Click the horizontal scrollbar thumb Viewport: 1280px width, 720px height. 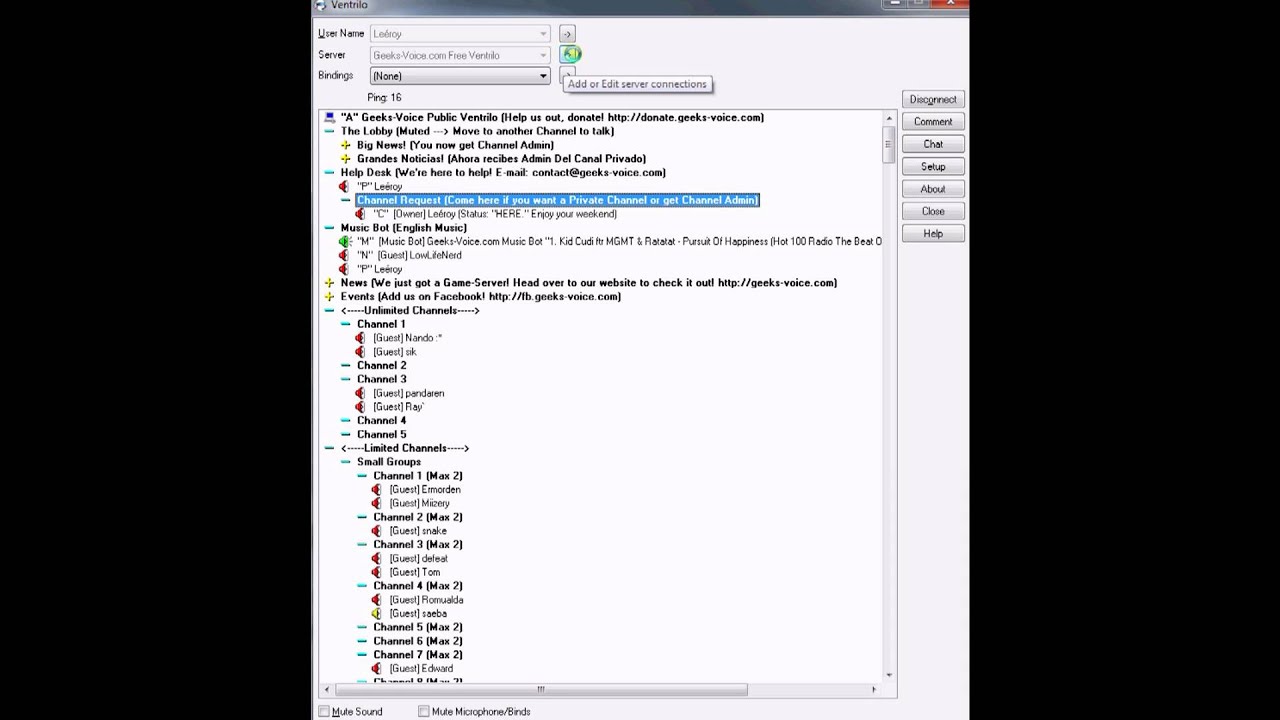(x=541, y=689)
